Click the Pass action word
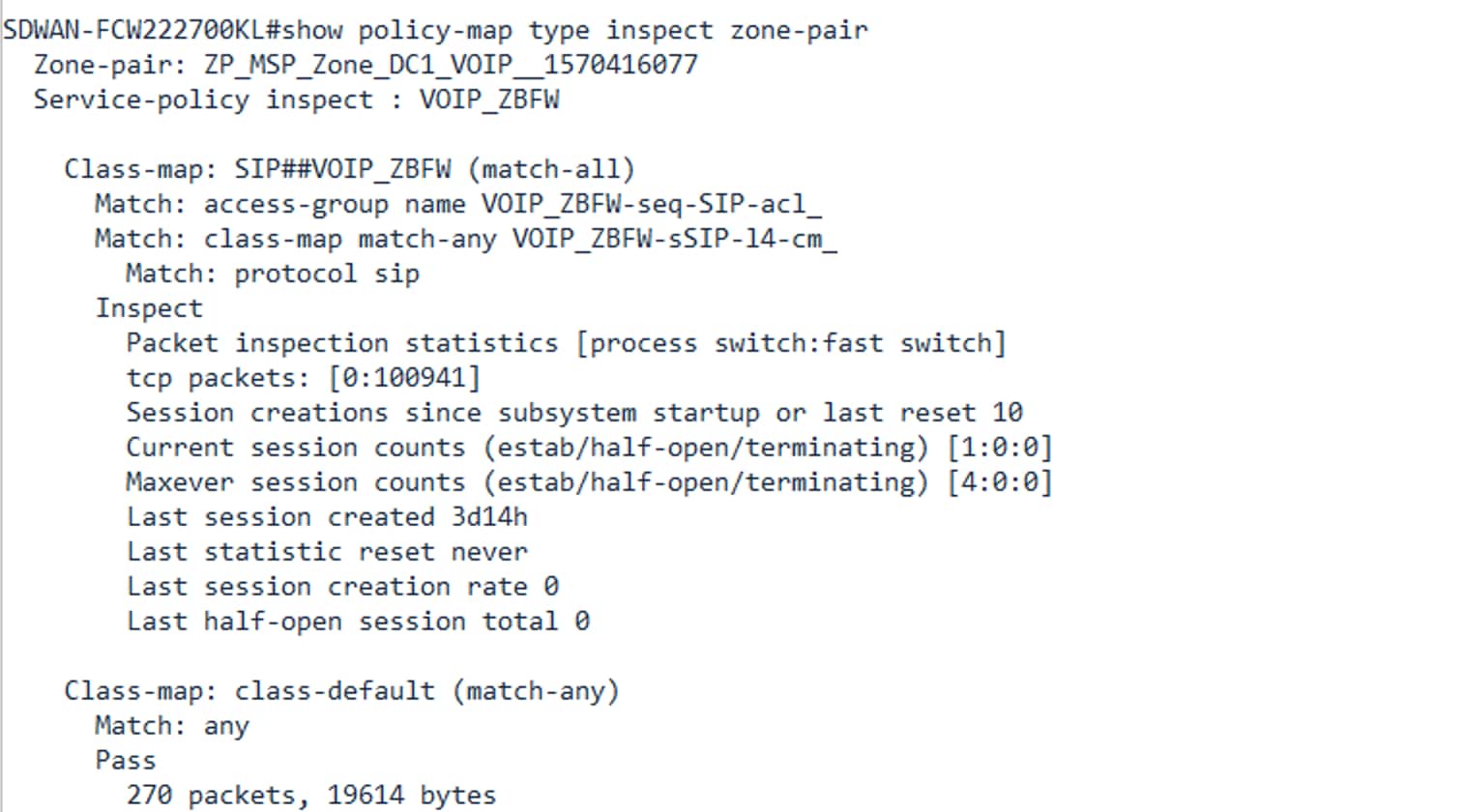The image size is (1464, 812). (126, 761)
